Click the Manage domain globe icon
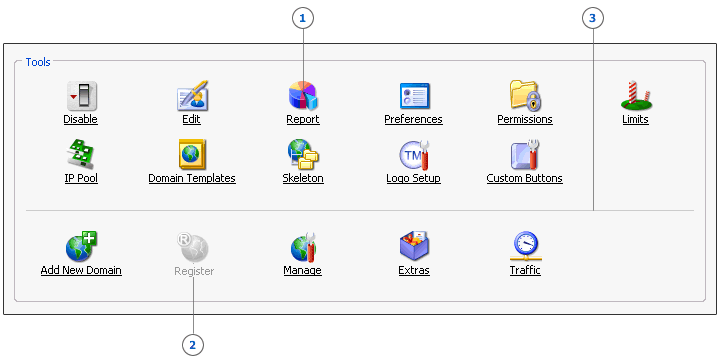The height and width of the screenshot is (363, 720). [x=303, y=246]
